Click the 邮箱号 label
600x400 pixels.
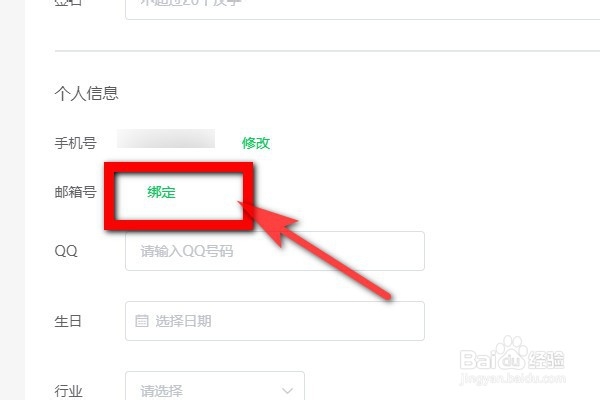pyautogui.click(x=75, y=192)
